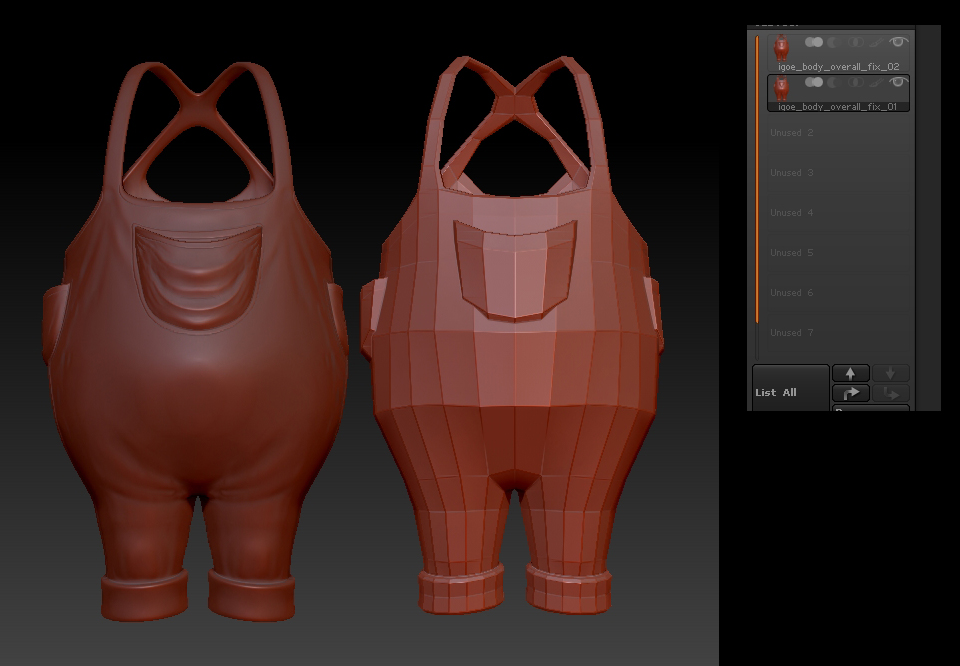Toggle visibility eye of igoe_body_overall_fix_01
960x666 pixels.
point(899,83)
